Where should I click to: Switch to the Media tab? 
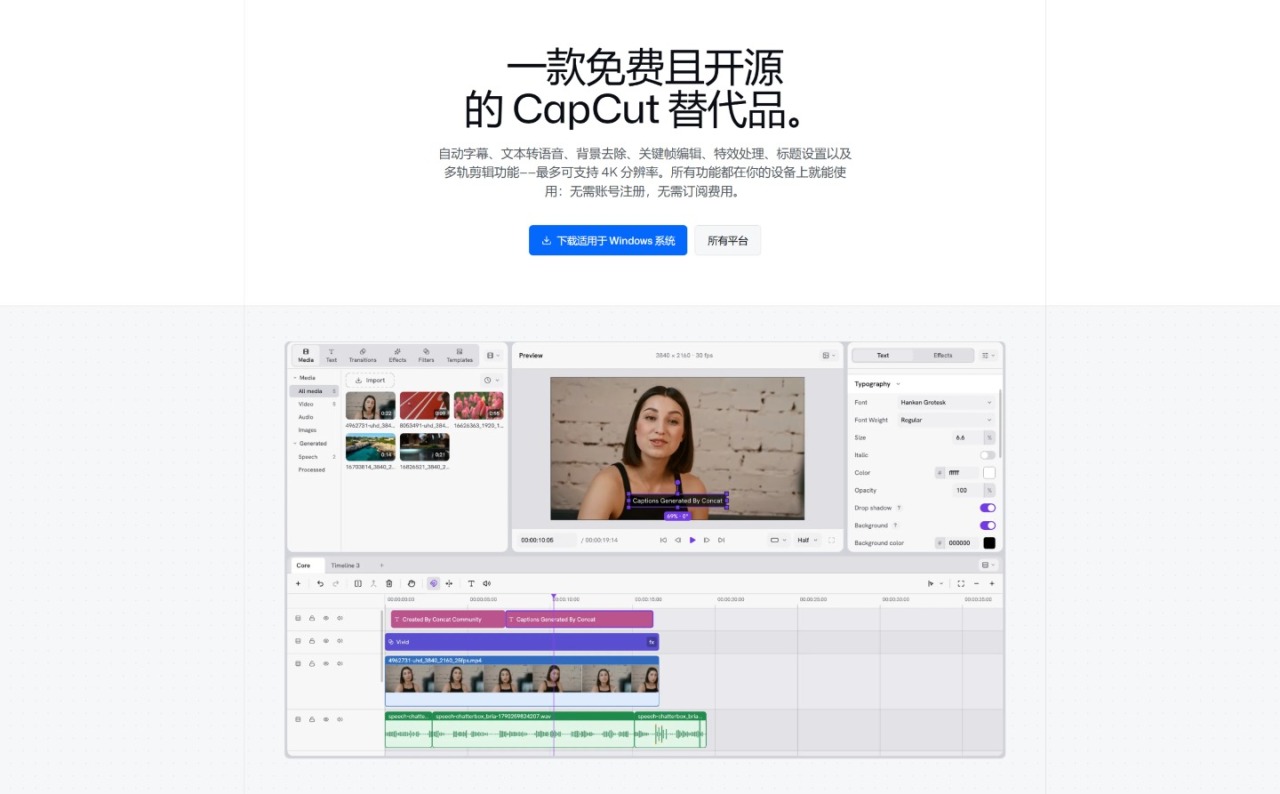pos(306,355)
